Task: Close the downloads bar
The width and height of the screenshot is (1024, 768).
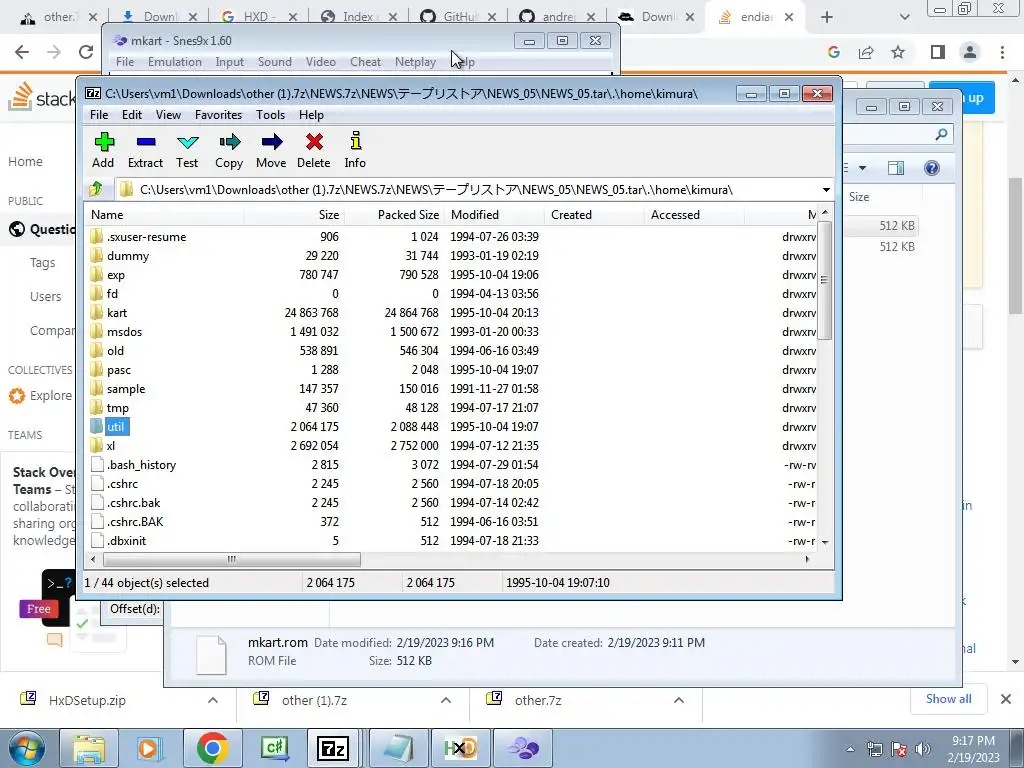Action: (1006, 699)
